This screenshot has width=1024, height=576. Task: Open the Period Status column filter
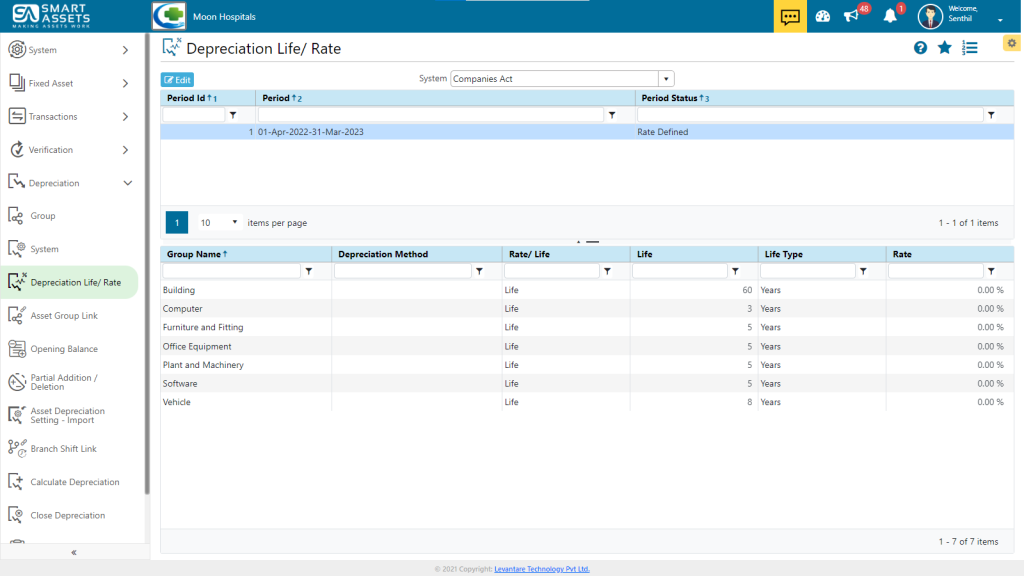pyautogui.click(x=992, y=114)
